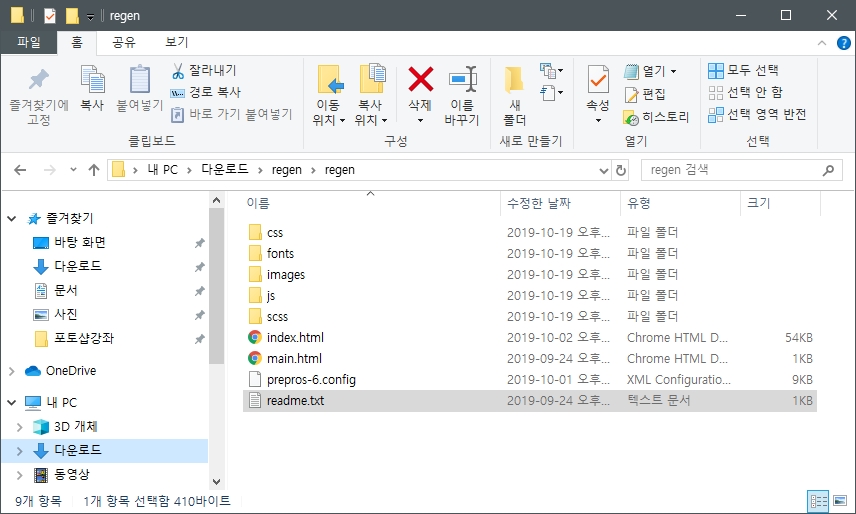
Task: Click 바로 가기 붙여넣기 (Paste shortcut)
Action: pos(232,114)
